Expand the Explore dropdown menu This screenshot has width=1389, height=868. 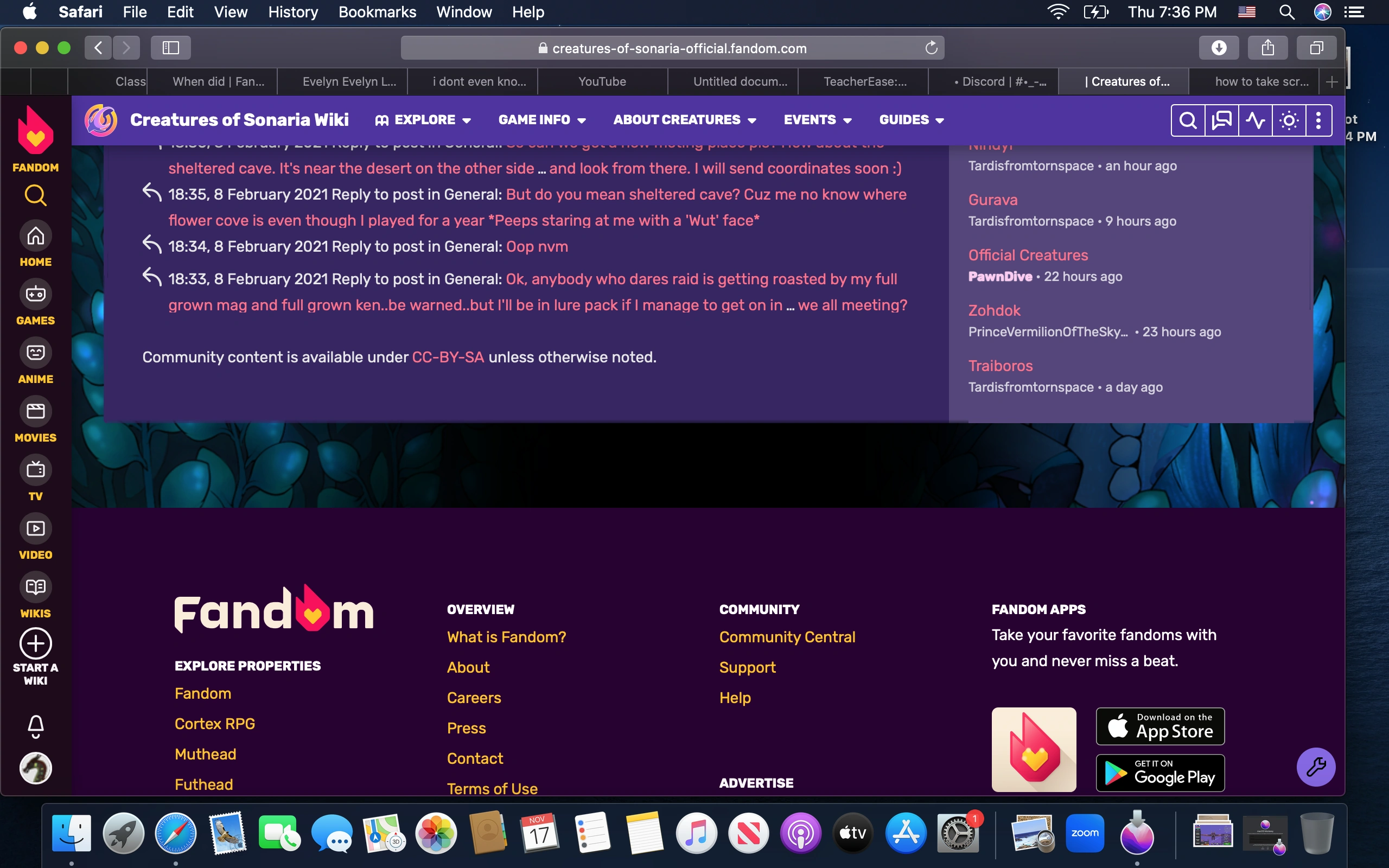[424, 120]
